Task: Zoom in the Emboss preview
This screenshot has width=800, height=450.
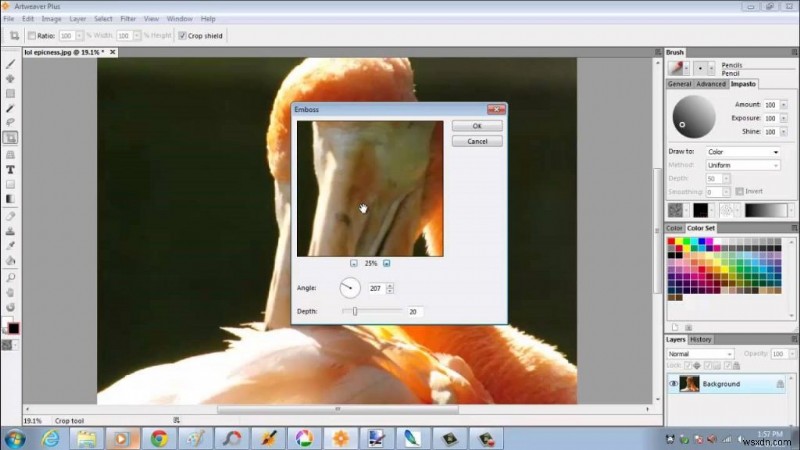Action: pyautogui.click(x=387, y=263)
